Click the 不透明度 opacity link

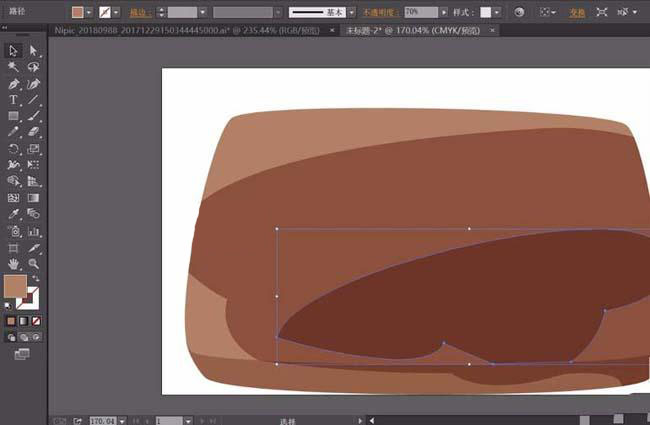(x=379, y=12)
